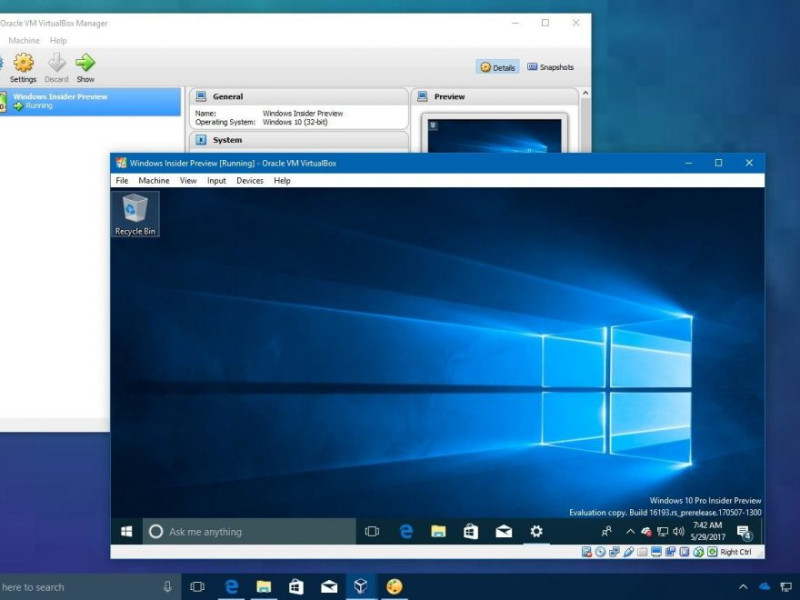Image resolution: width=800 pixels, height=600 pixels.
Task: Click guest clock showing 7:42 AM
Action: coord(708,531)
